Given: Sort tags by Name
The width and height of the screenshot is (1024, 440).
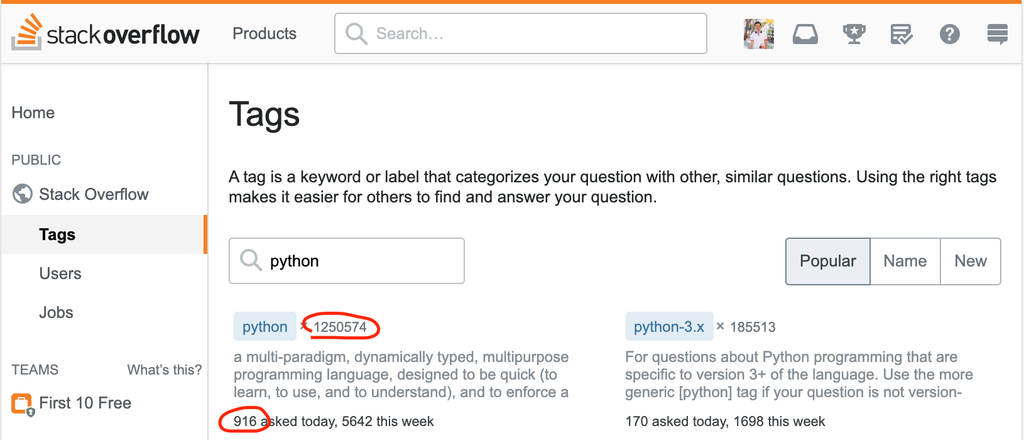Looking at the screenshot, I should click(905, 261).
